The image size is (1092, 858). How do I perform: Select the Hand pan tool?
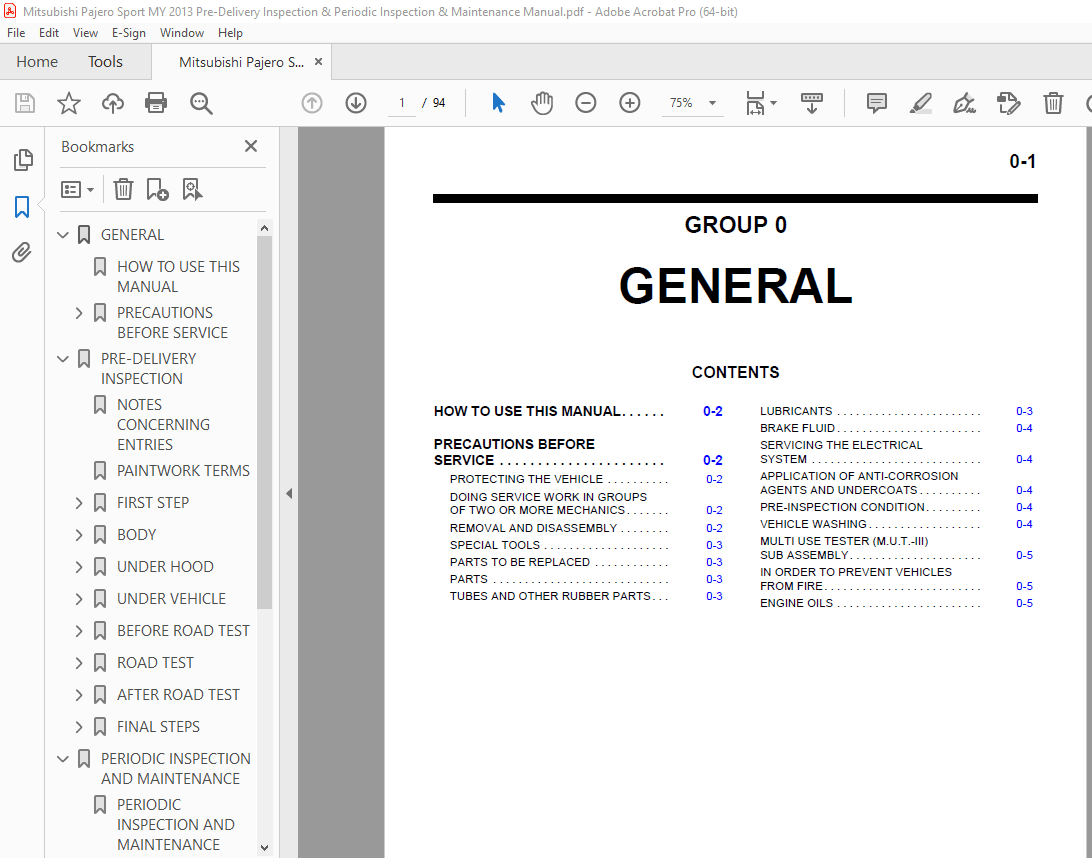(542, 103)
